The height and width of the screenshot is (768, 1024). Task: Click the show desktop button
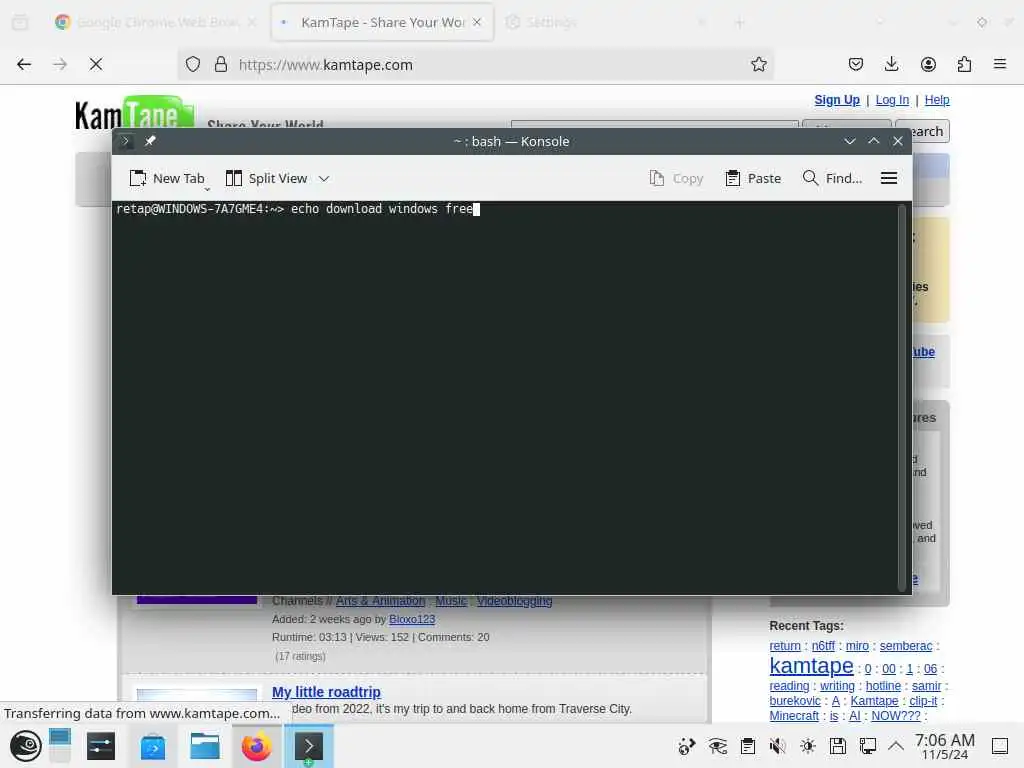[1000, 746]
